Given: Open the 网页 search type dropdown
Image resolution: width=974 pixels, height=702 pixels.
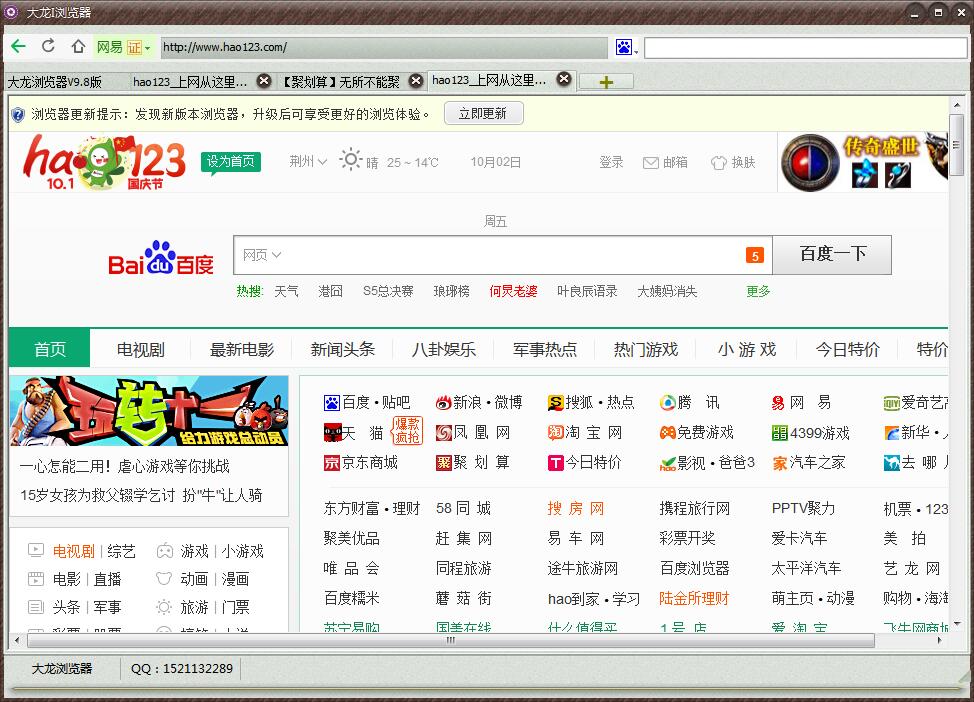Looking at the screenshot, I should (262, 255).
